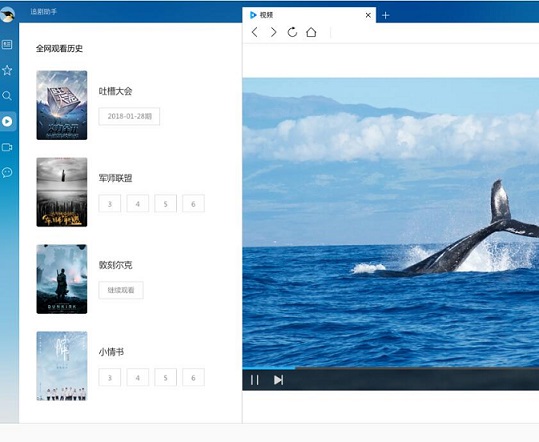
Task: Click the 小情书 title
Action: point(111,352)
